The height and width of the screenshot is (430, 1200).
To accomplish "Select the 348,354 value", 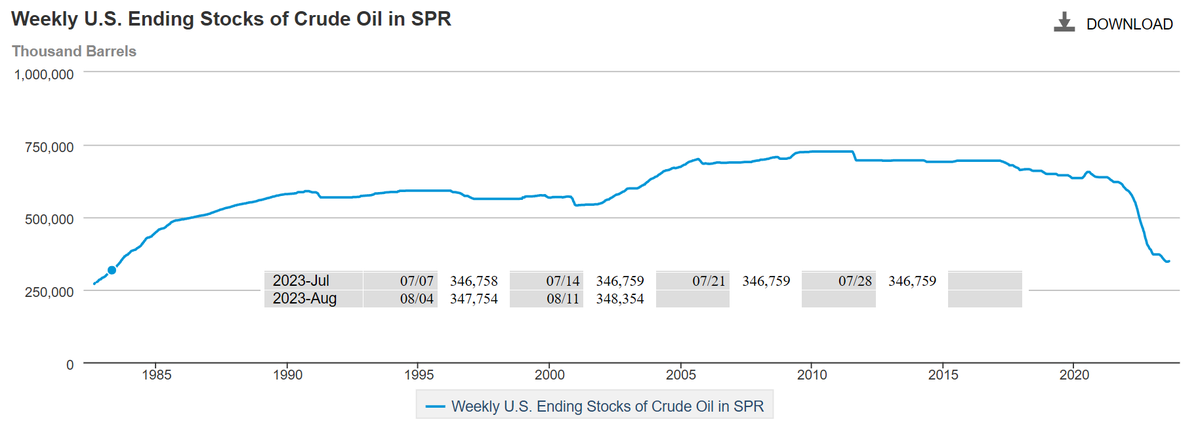I will point(621,298).
